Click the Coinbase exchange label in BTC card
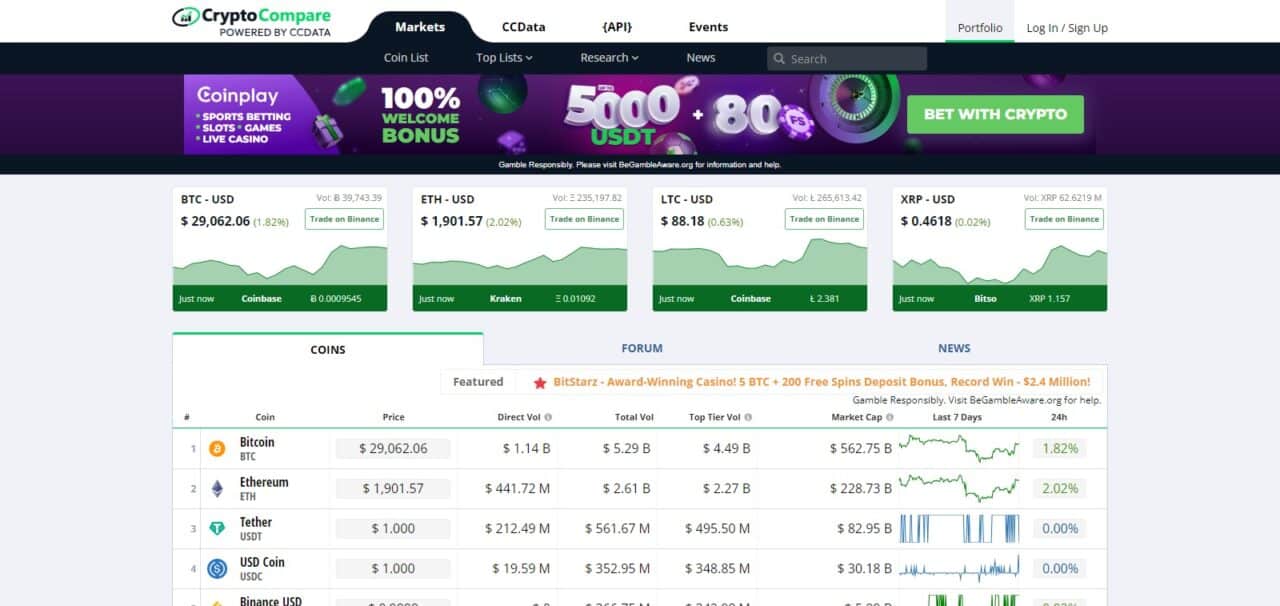Screen dimensions: 1280x606 261,298
